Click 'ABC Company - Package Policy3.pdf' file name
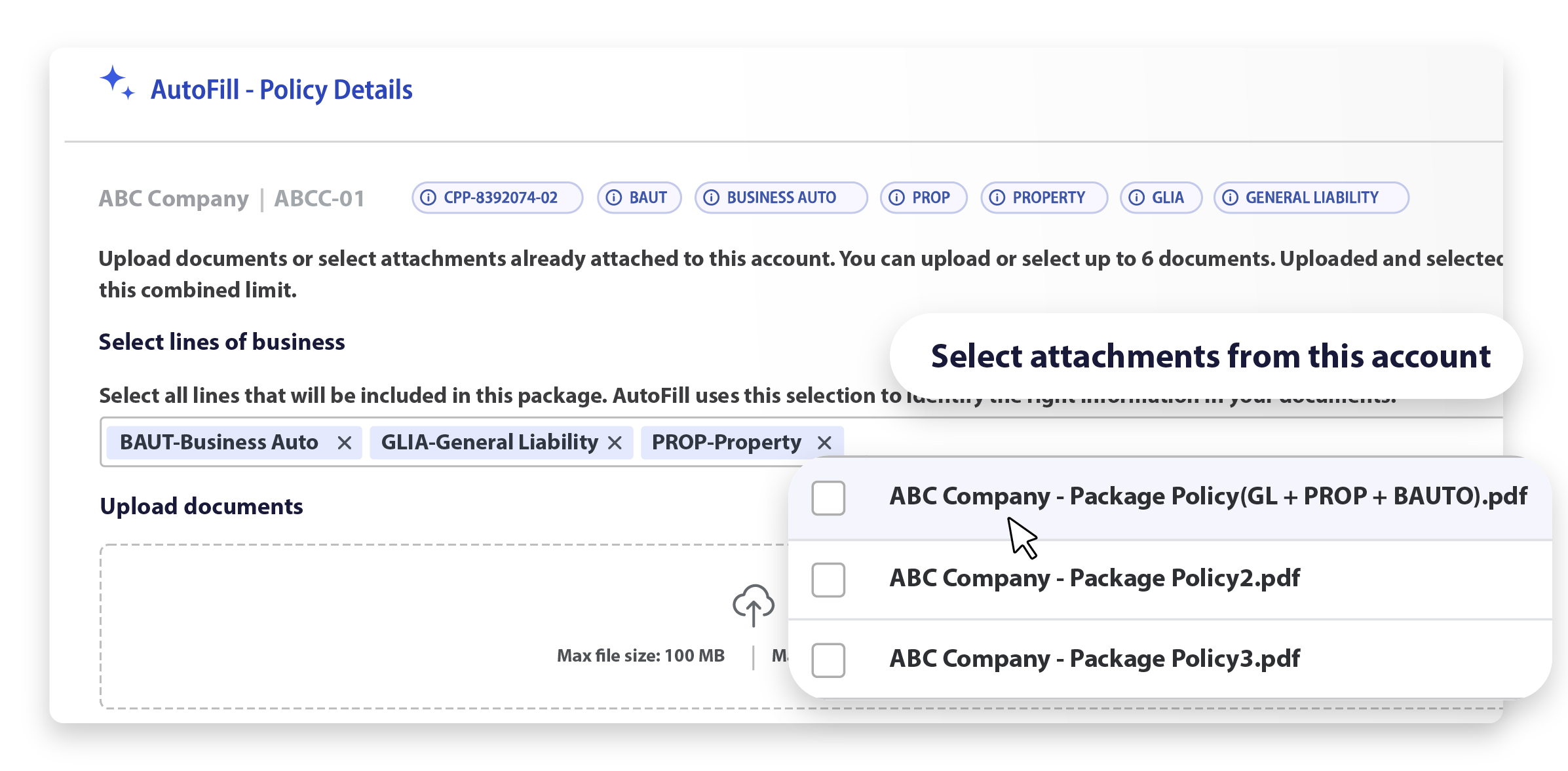 1094,658
